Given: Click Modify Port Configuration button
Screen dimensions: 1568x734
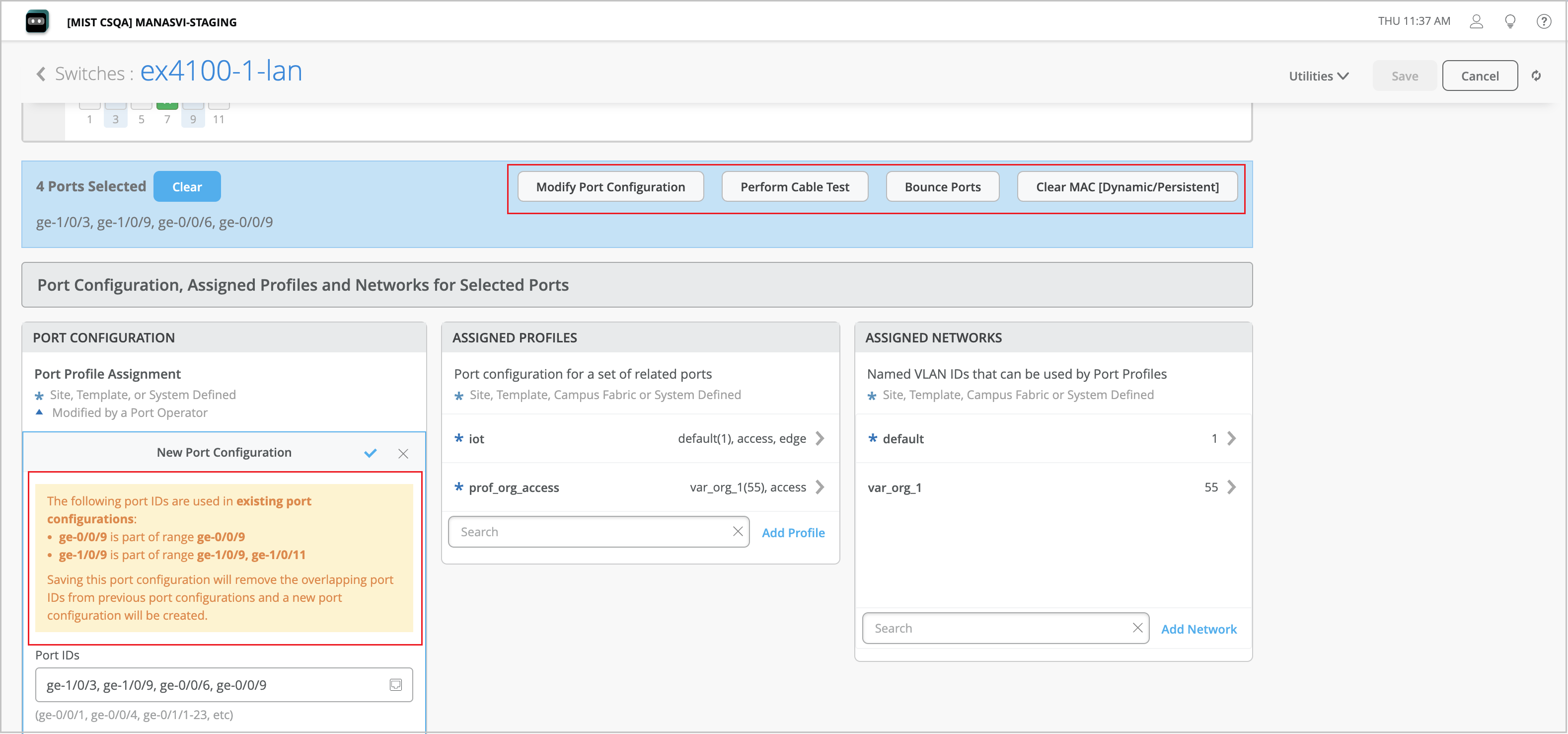Looking at the screenshot, I should 610,187.
